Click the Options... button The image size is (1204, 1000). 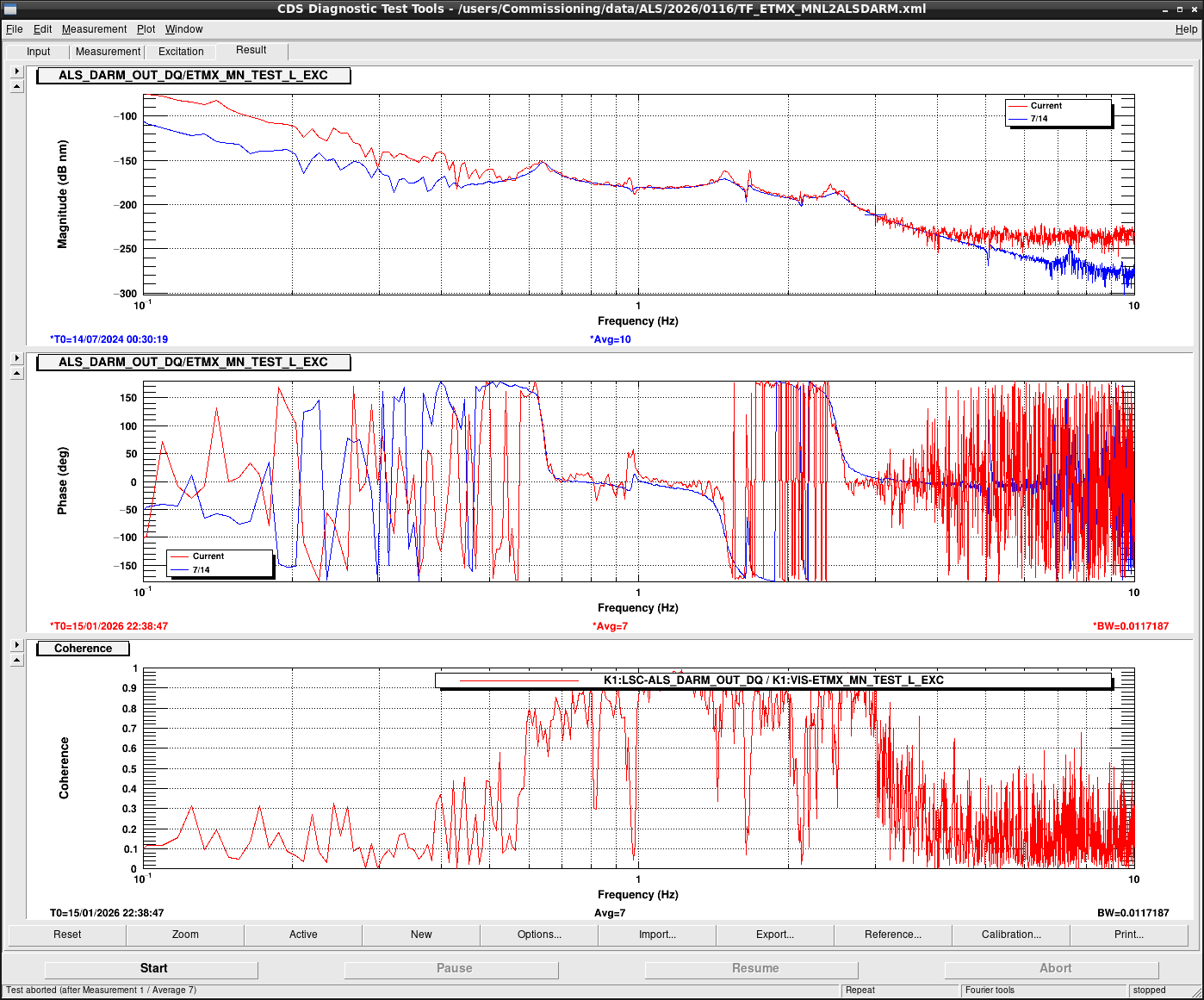click(x=539, y=935)
